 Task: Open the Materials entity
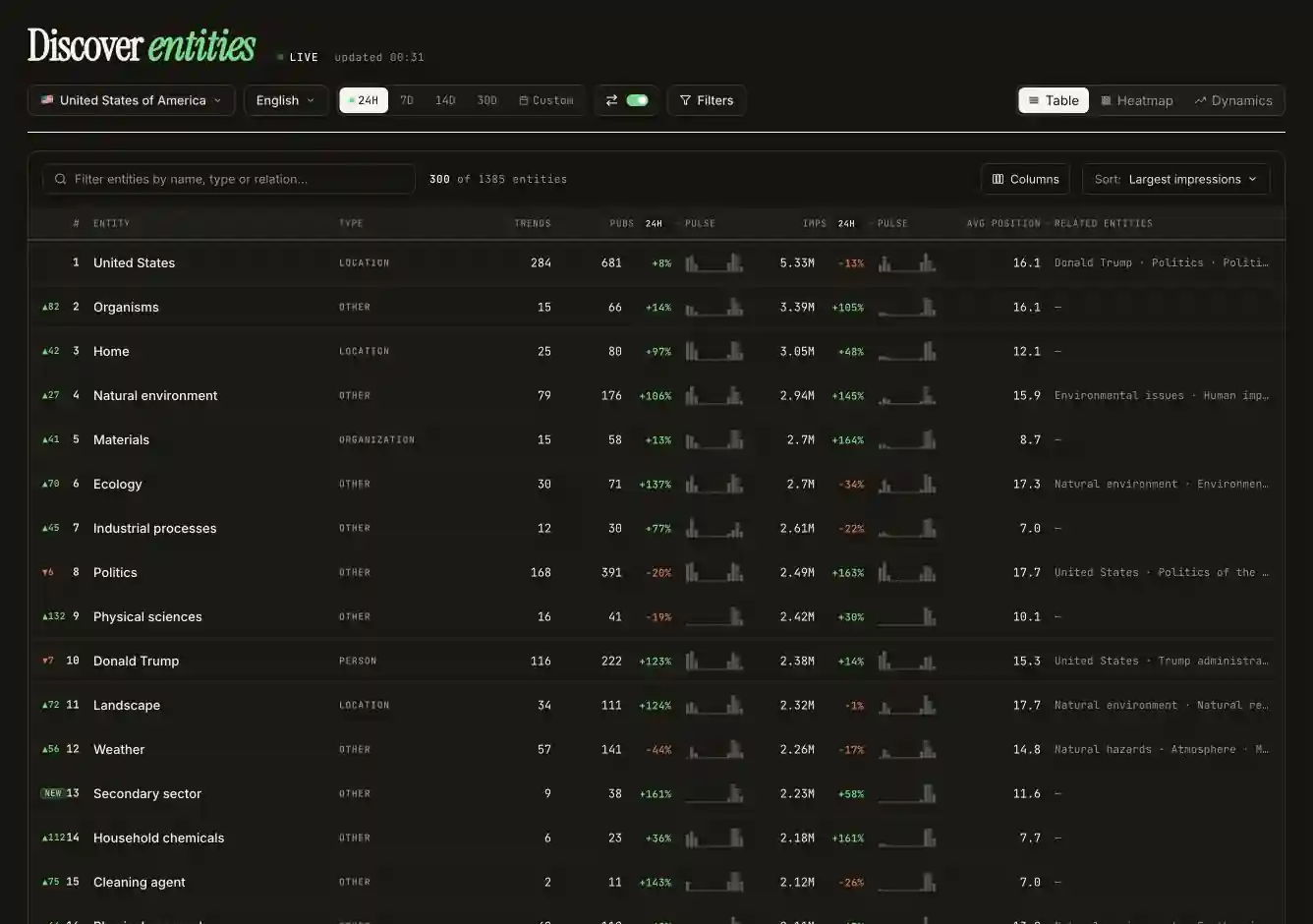(121, 439)
